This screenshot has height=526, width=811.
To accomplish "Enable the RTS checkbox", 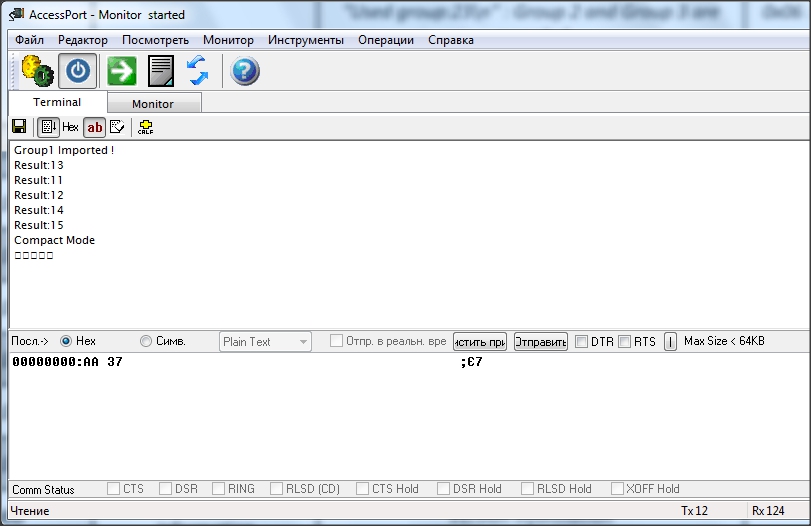I will 624,342.
